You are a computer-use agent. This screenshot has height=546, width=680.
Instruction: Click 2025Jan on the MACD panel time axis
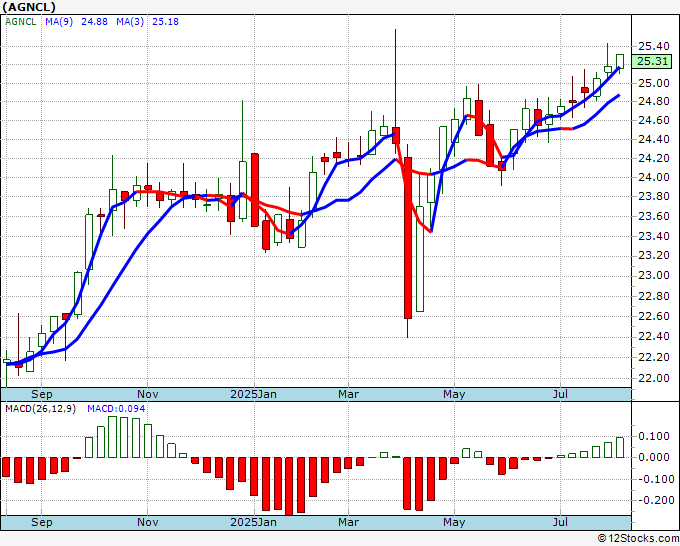pos(253,522)
